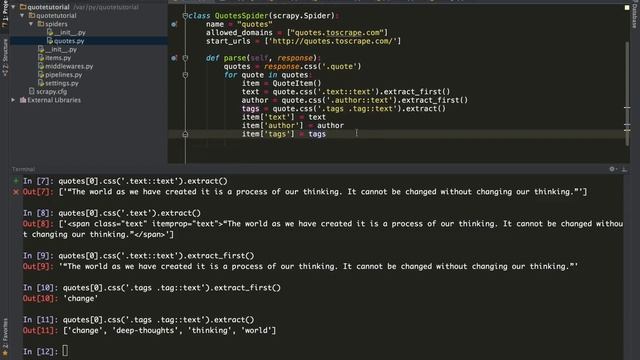Click the scrapy.cfg file icon
This screenshot has height=360, width=640.
[x=32, y=91]
